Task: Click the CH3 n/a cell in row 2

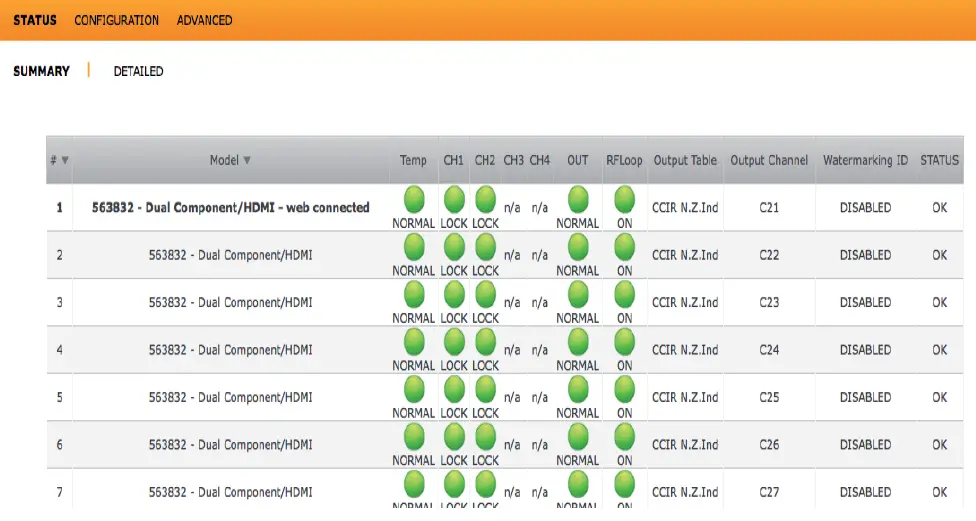Action: click(512, 255)
